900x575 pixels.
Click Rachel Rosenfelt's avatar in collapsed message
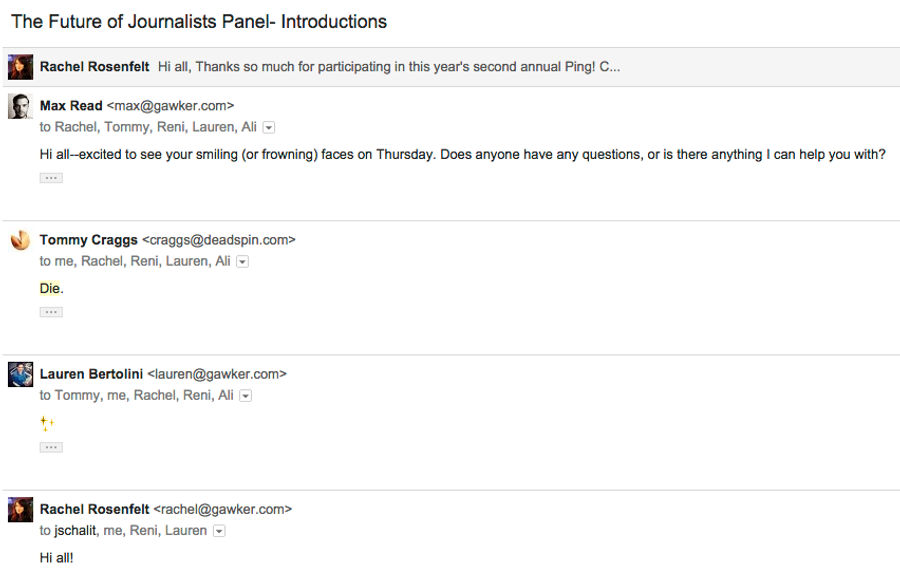coord(20,67)
